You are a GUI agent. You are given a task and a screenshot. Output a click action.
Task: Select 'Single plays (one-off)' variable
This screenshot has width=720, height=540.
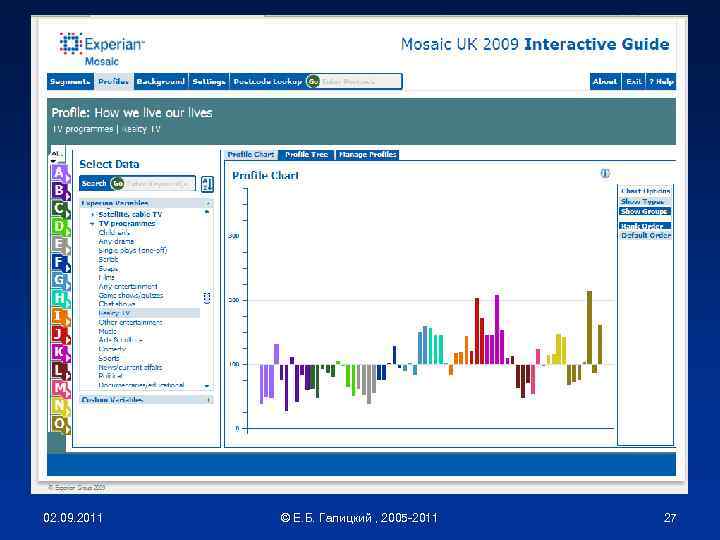[133, 250]
